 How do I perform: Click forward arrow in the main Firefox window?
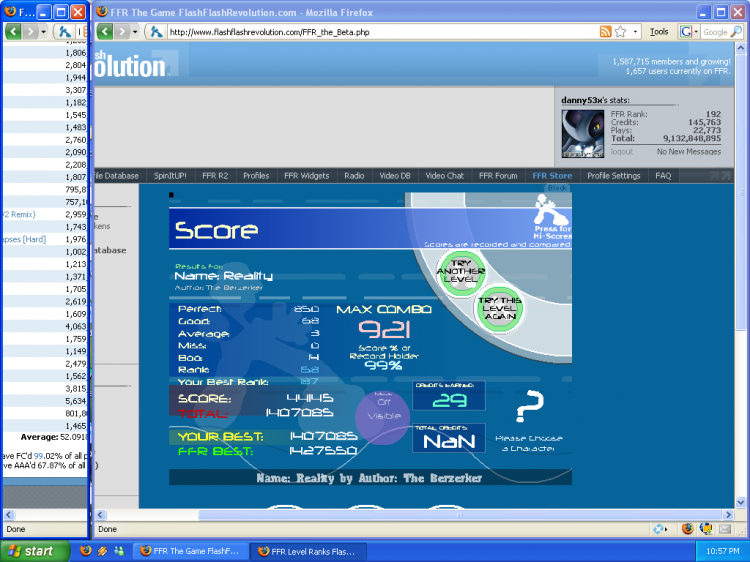(x=122, y=32)
